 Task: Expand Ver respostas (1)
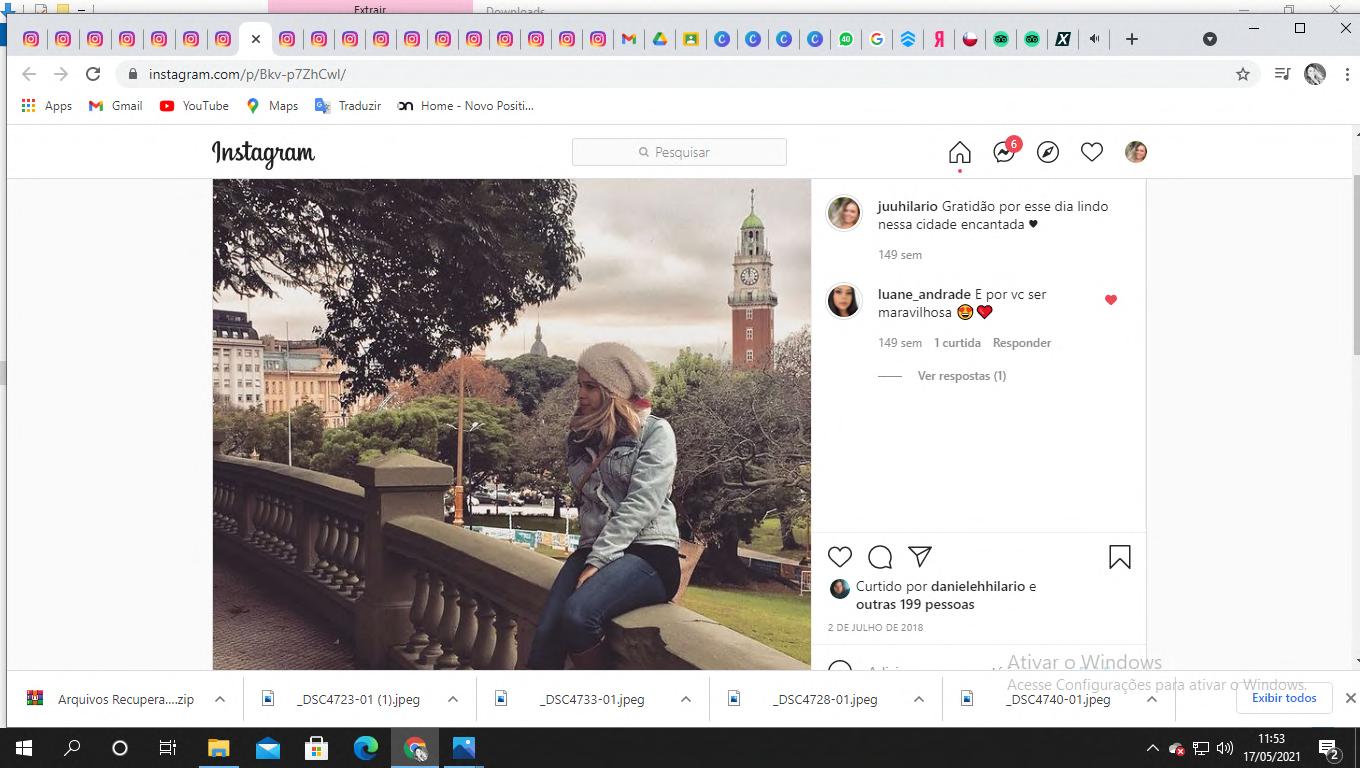[x=962, y=376]
